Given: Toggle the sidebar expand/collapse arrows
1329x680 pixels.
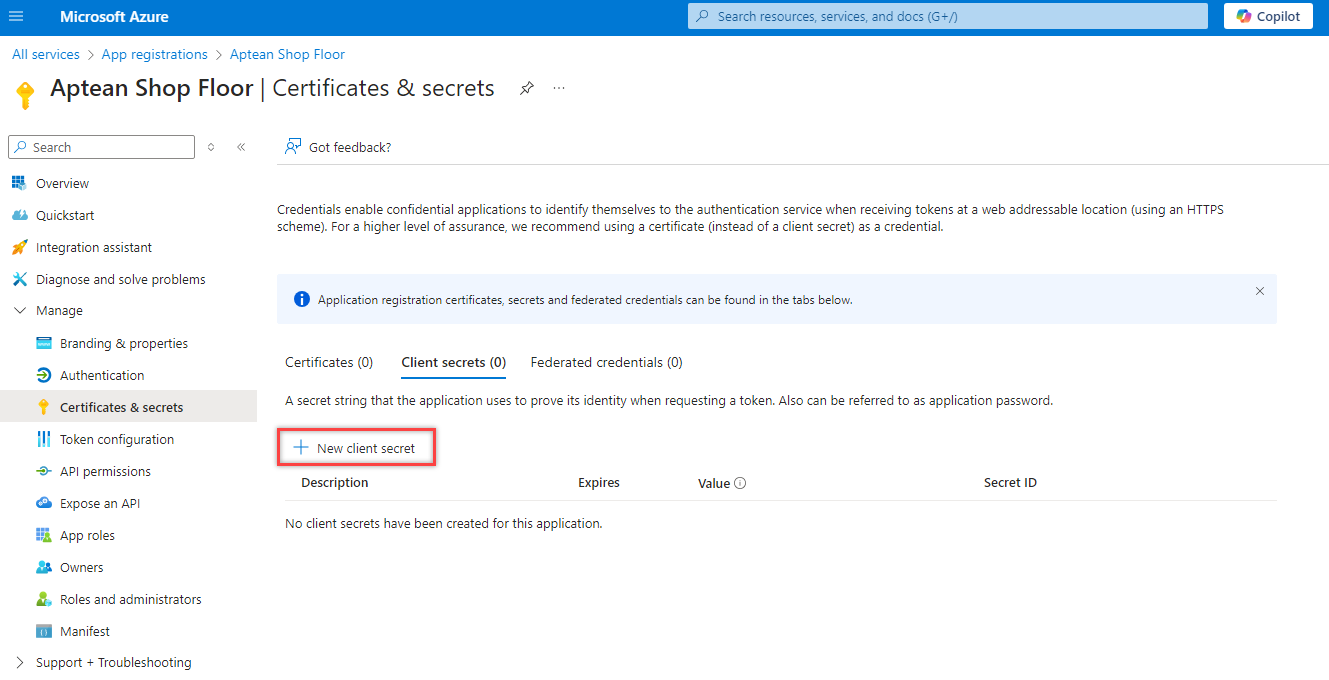Looking at the screenshot, I should 211,147.
